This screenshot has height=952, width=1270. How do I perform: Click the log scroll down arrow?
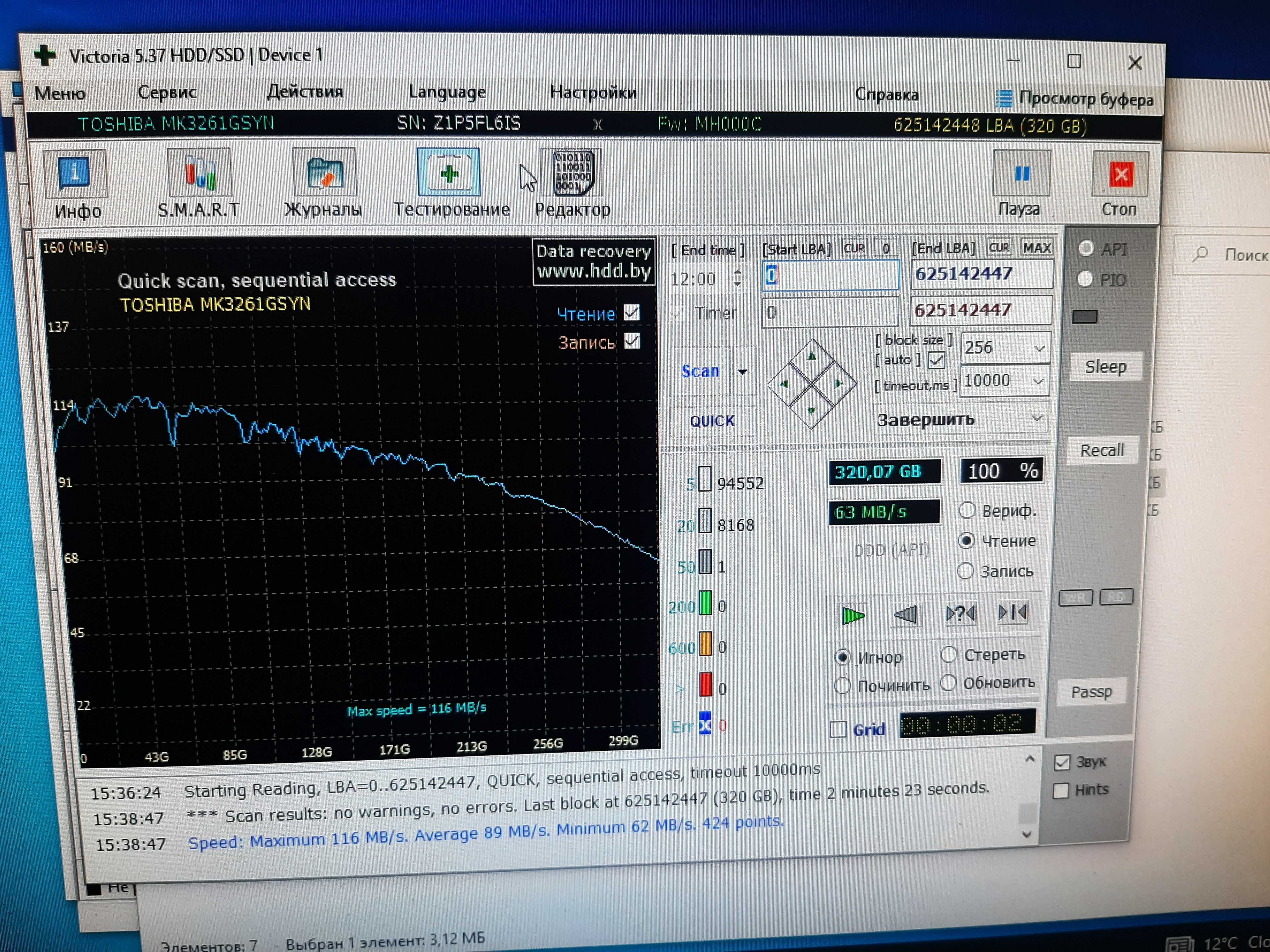1027,834
